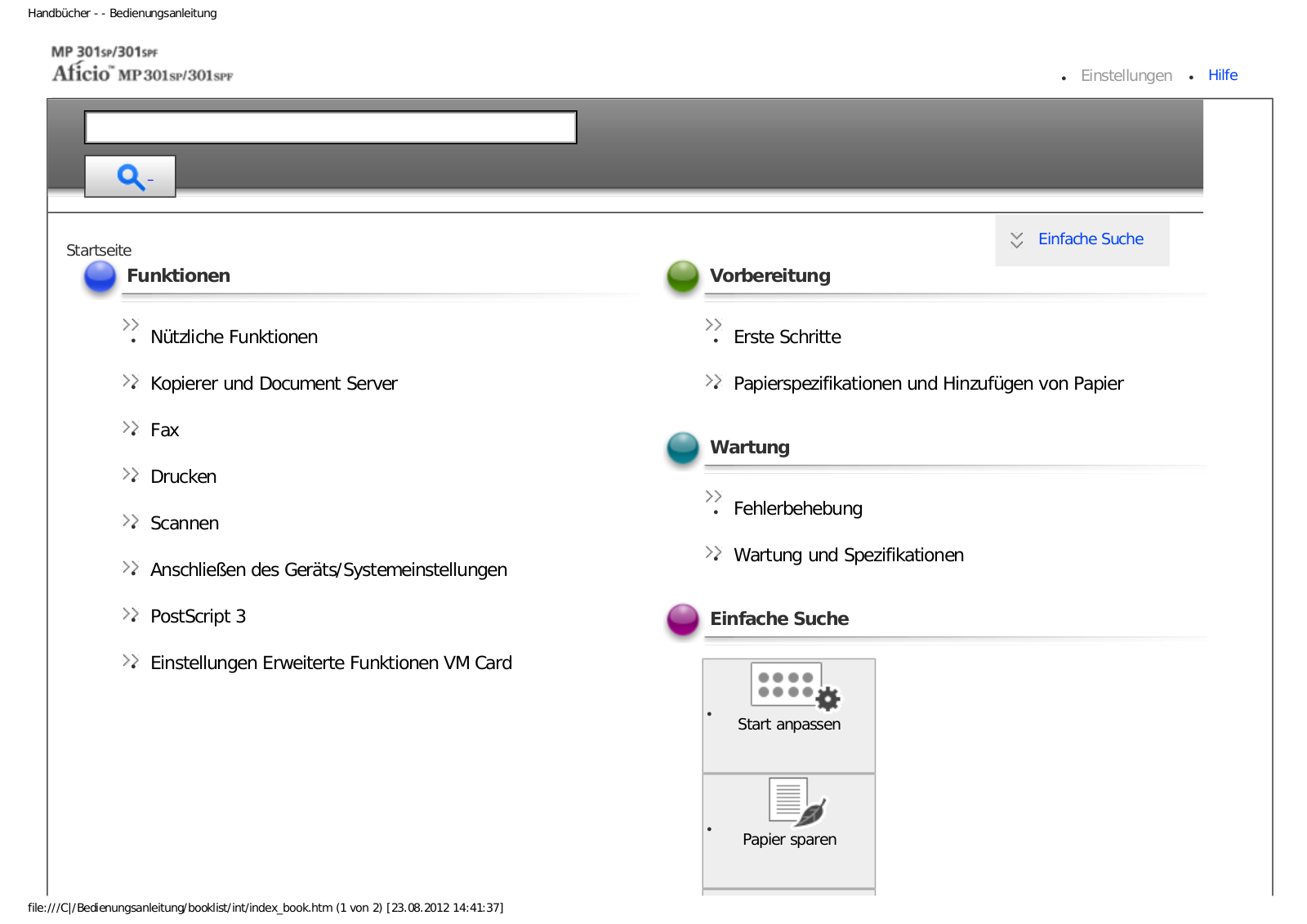Click the Papier sparen leaf document icon
Image resolution: width=1307 pixels, height=924 pixels.
(798, 801)
